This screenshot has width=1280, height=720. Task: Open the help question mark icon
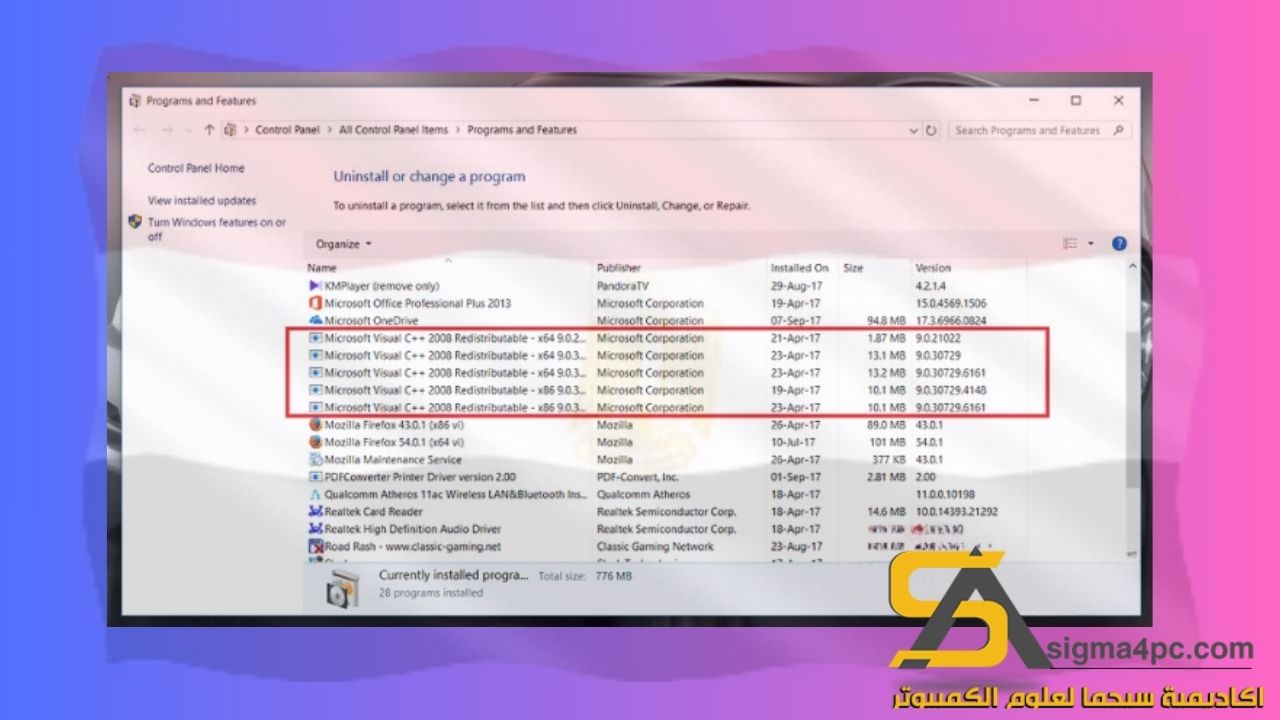point(1119,243)
